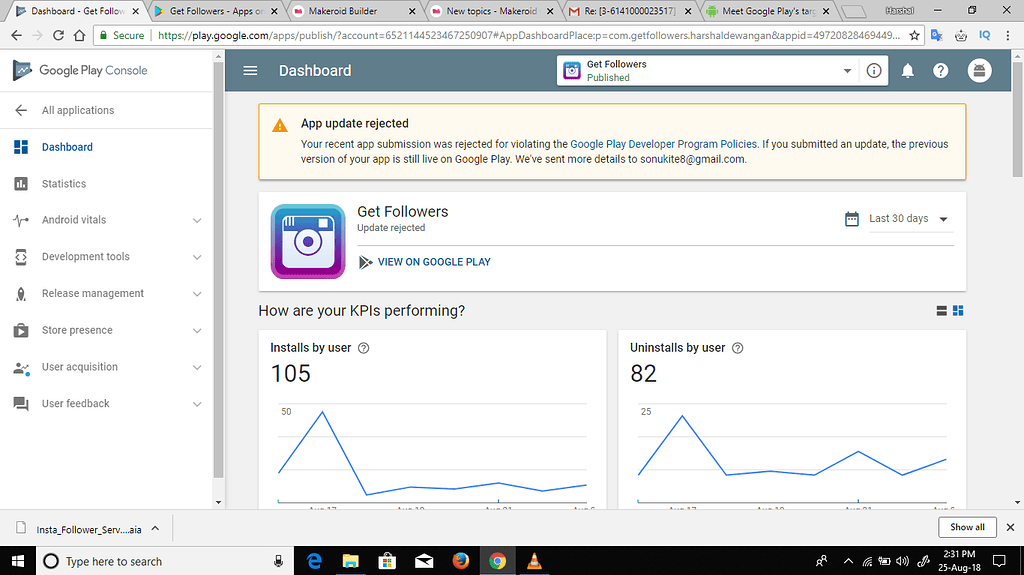
Task: Open notifications bell
Action: click(908, 71)
